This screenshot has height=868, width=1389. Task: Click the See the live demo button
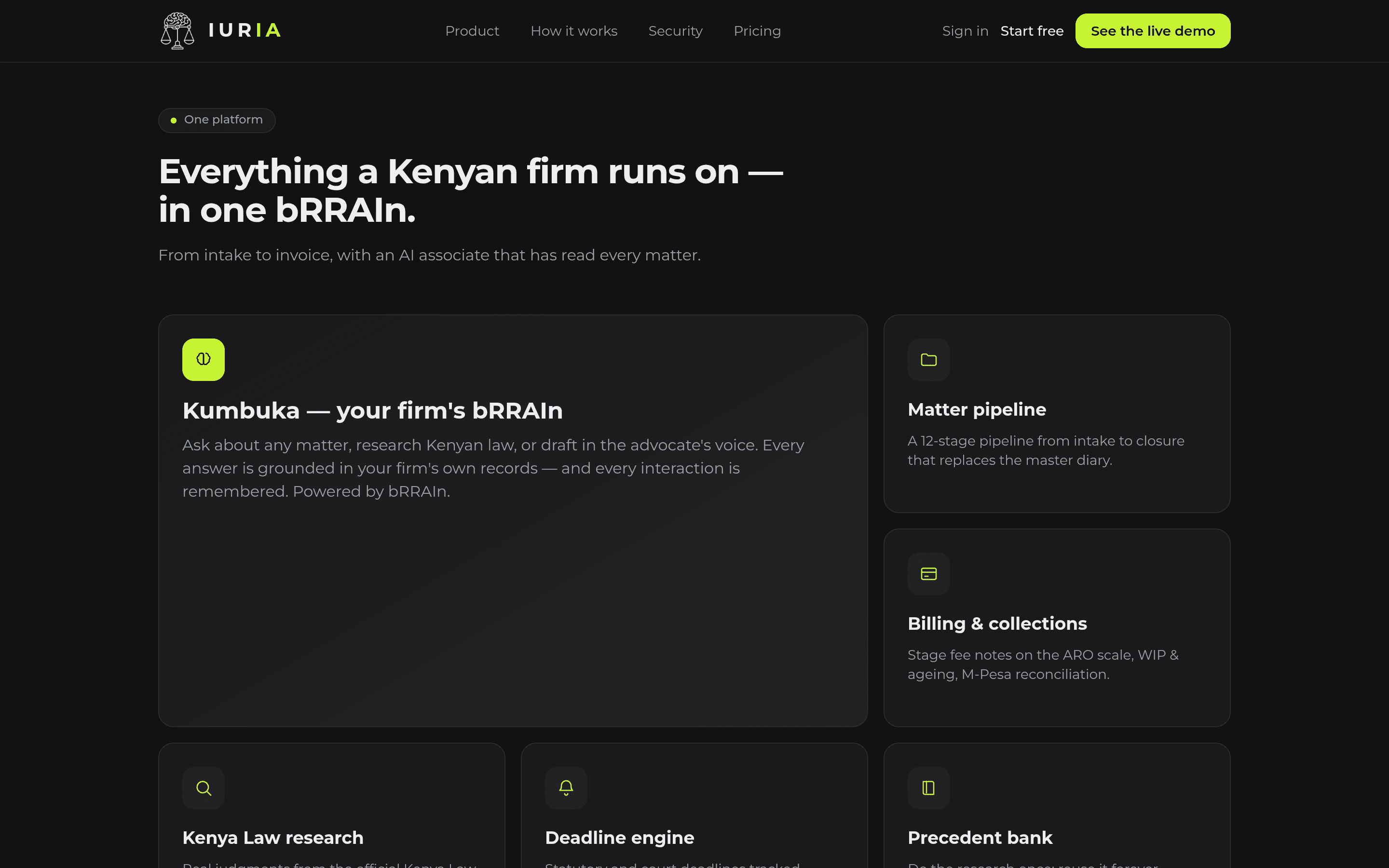[x=1153, y=31]
